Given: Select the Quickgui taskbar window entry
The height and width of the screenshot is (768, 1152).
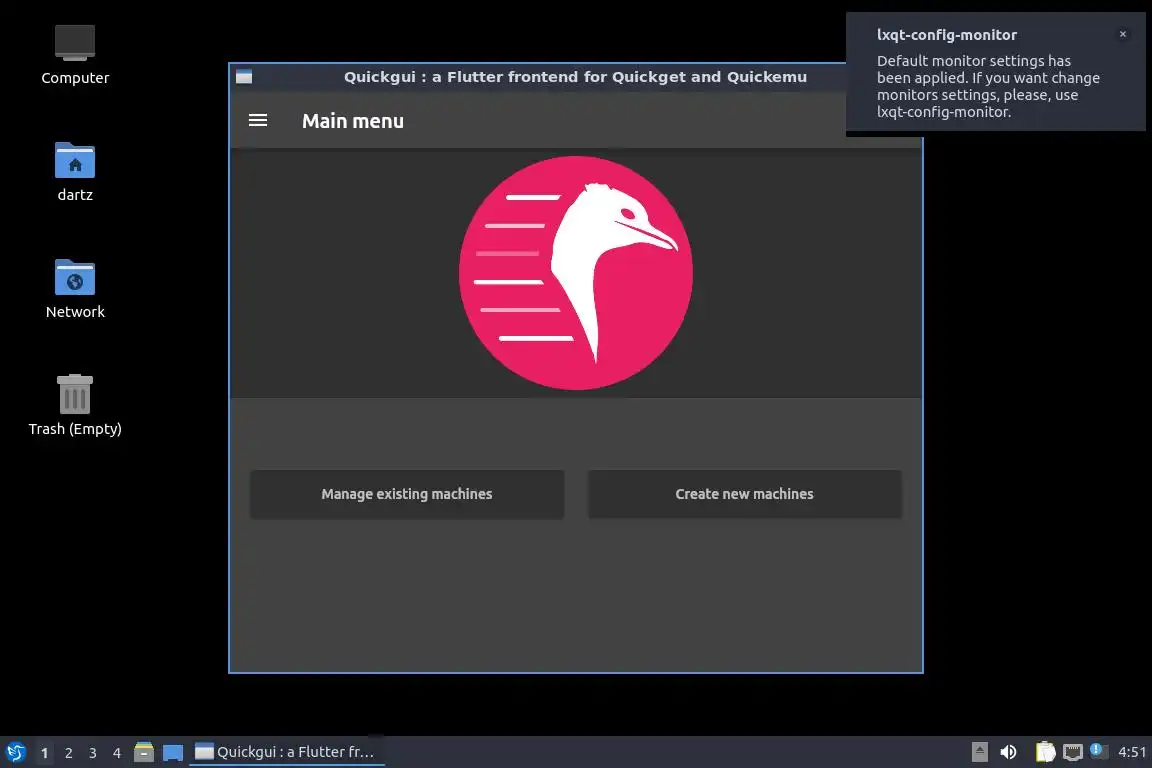Looking at the screenshot, I should [287, 752].
